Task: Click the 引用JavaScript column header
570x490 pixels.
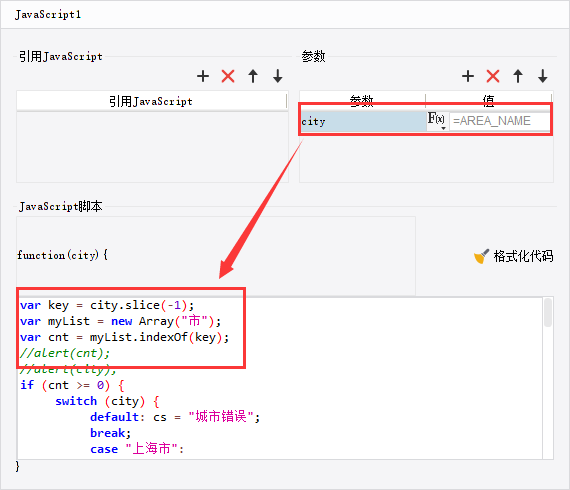Action: point(151,101)
